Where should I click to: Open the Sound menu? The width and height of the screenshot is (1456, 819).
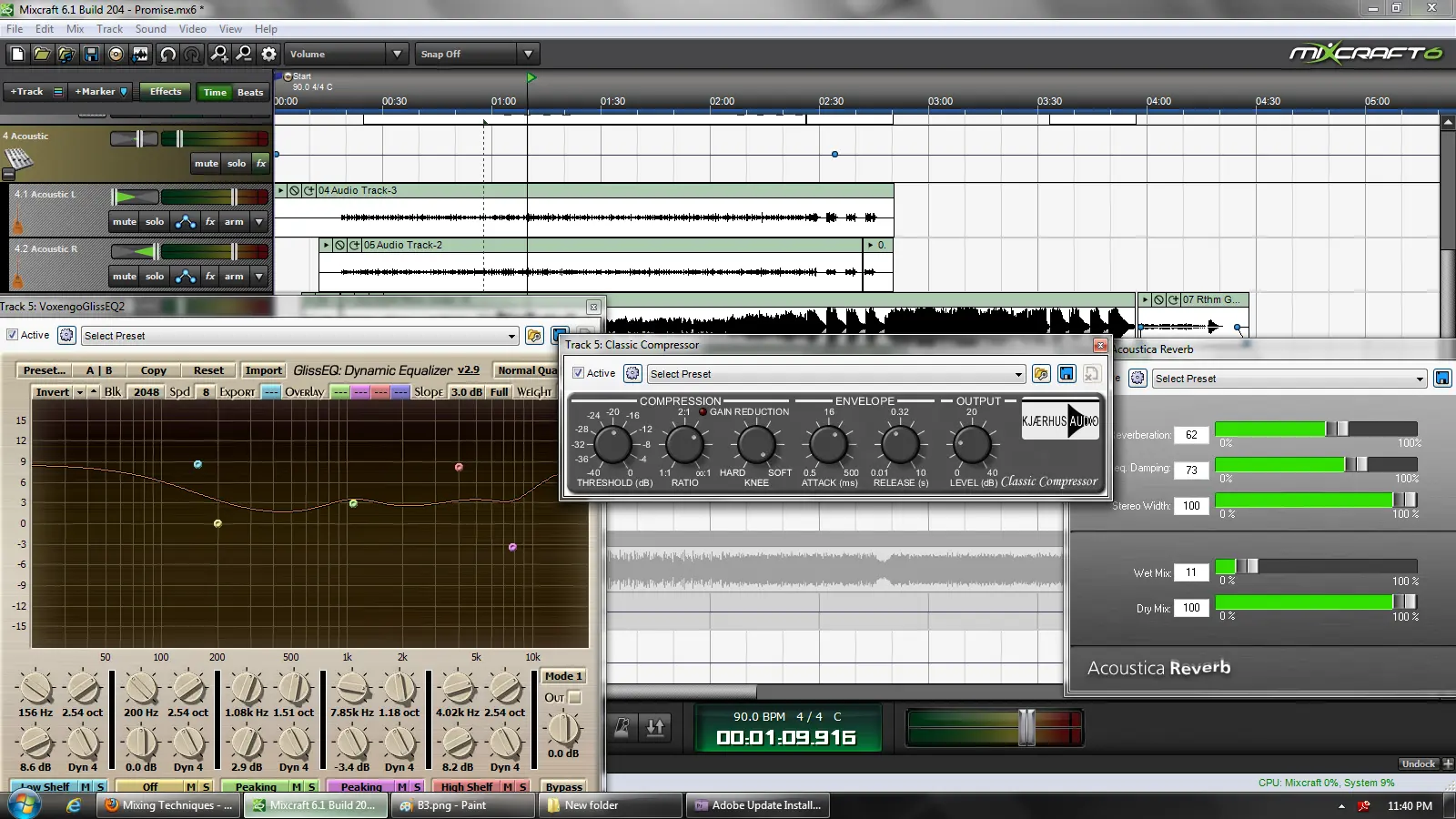coord(150,29)
